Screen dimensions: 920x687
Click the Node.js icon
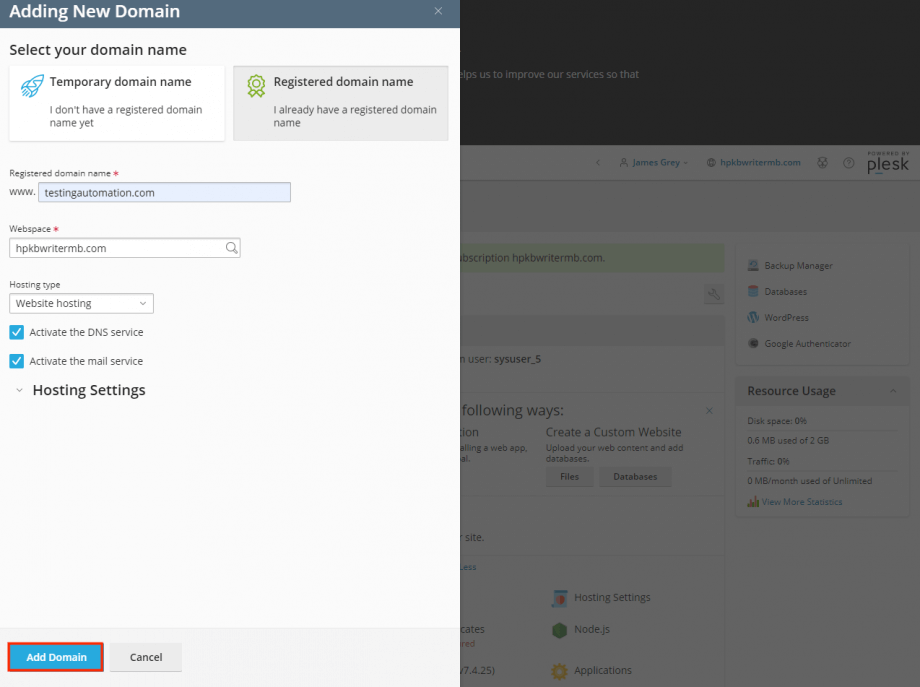click(560, 629)
